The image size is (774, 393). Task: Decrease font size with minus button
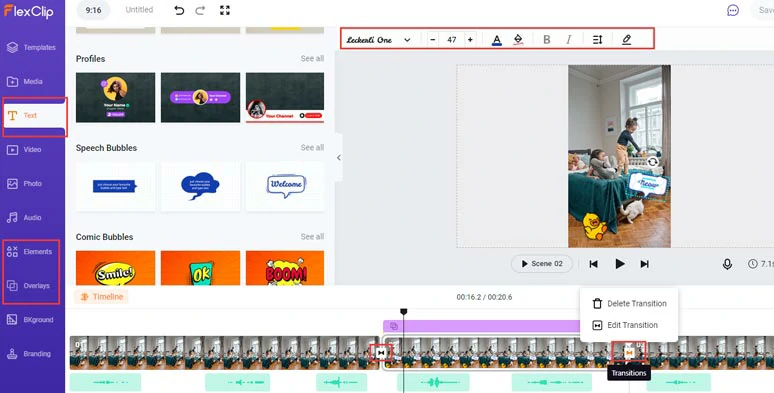433,39
